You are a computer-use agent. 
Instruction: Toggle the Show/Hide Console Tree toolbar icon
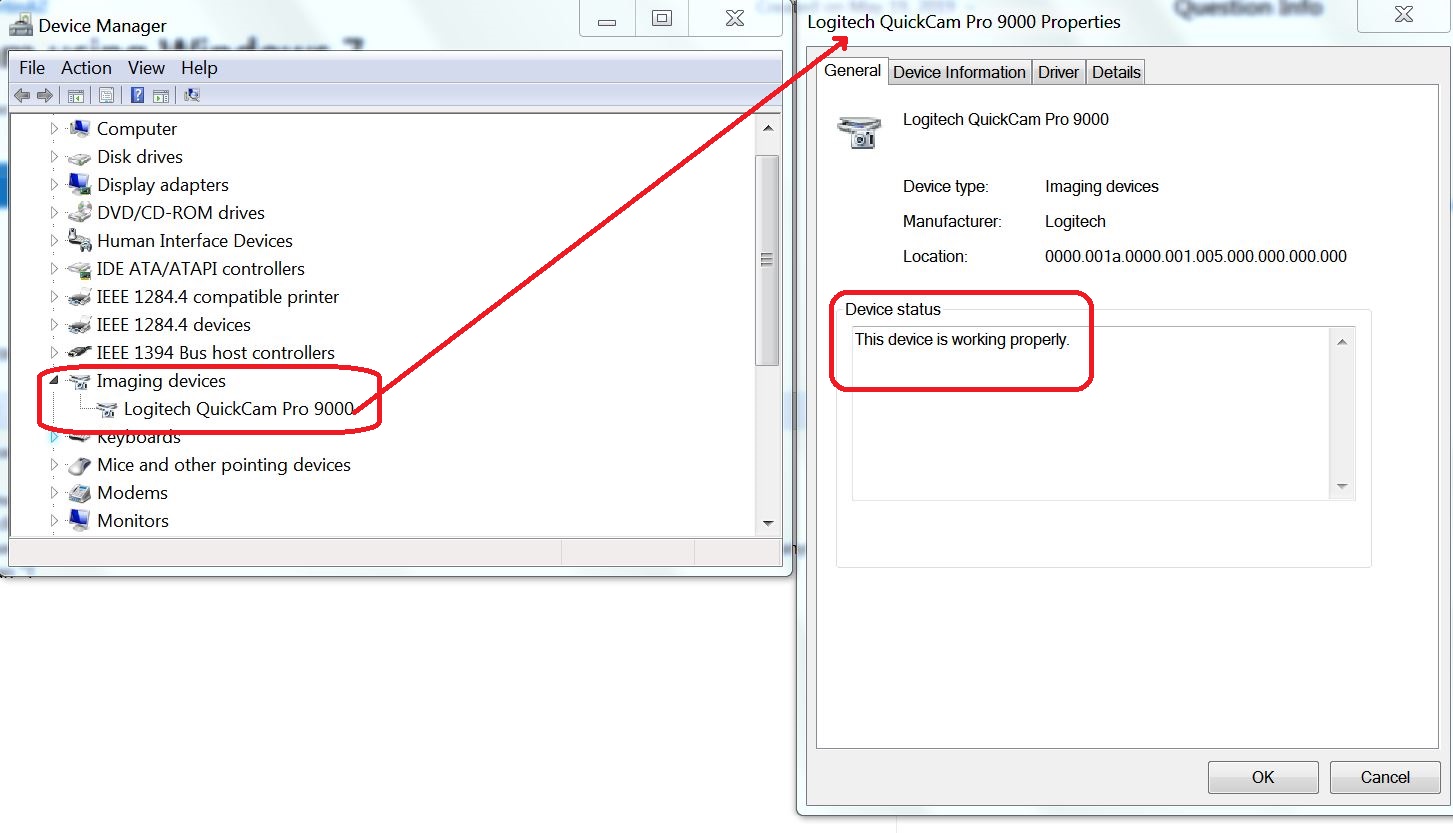(75, 96)
